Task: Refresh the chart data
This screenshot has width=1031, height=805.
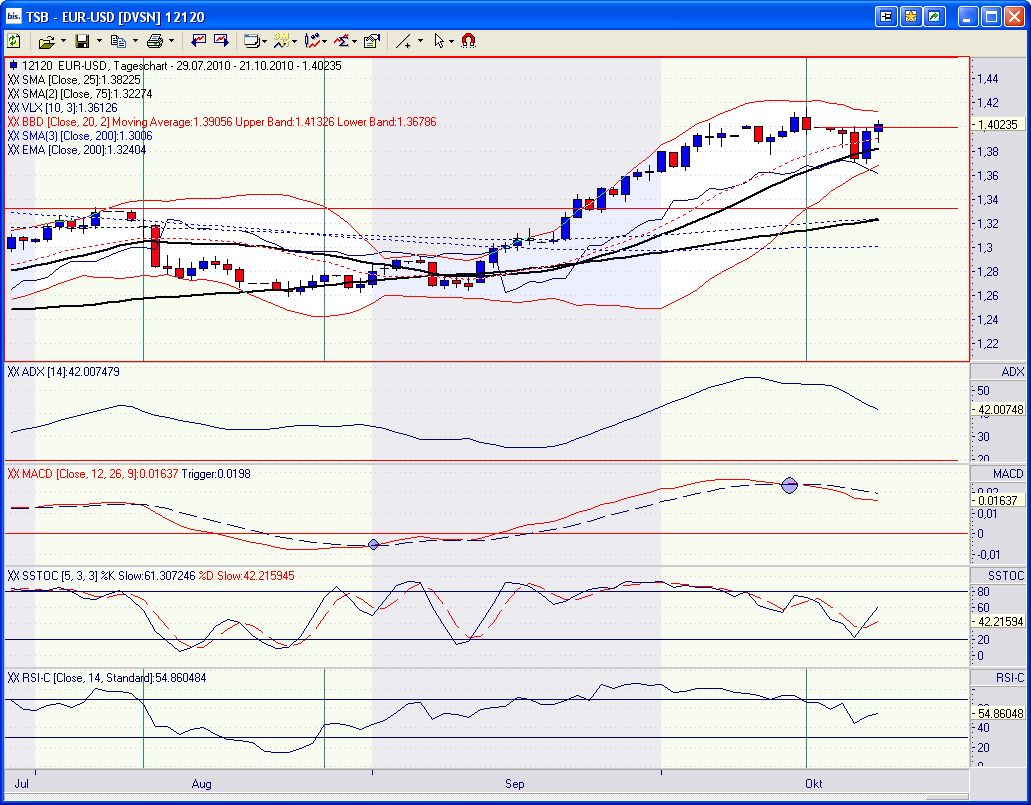Action: pyautogui.click(x=13, y=41)
